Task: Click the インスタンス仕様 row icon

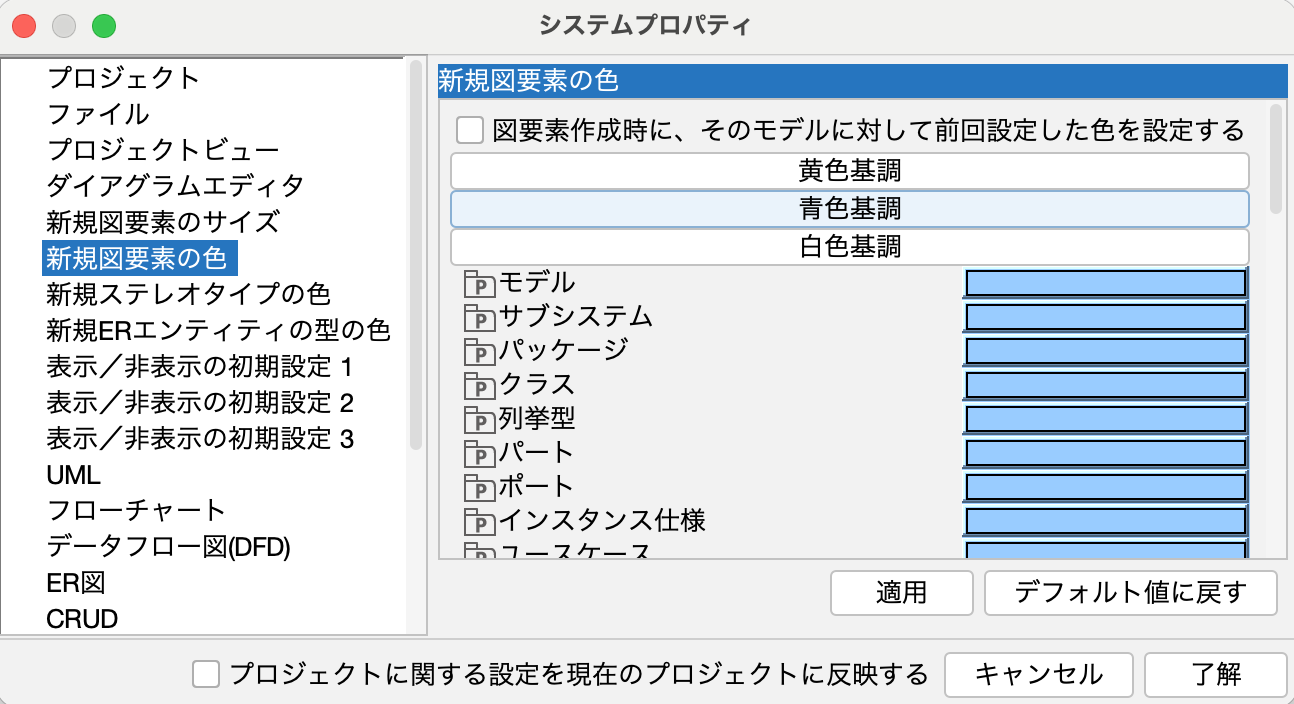Action: [x=480, y=522]
